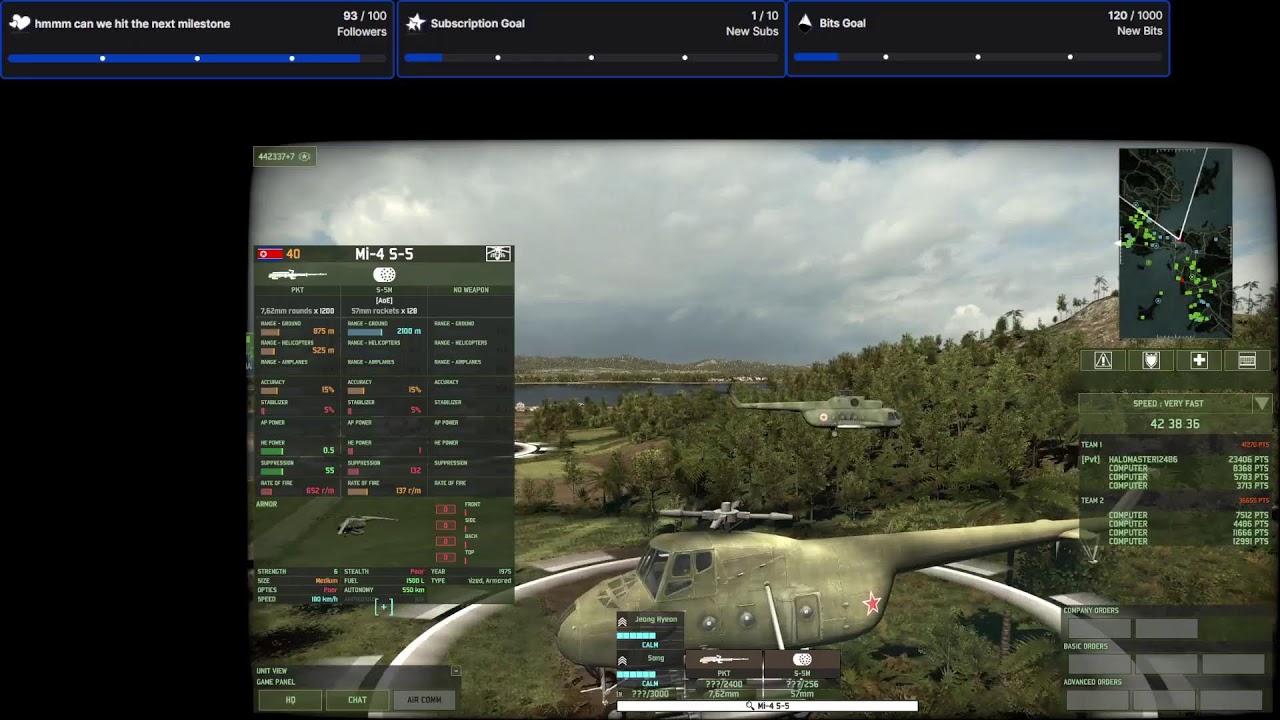This screenshot has width=1280, height=720.
Task: Click the first Company Orders button slot
Action: pos(1099,628)
